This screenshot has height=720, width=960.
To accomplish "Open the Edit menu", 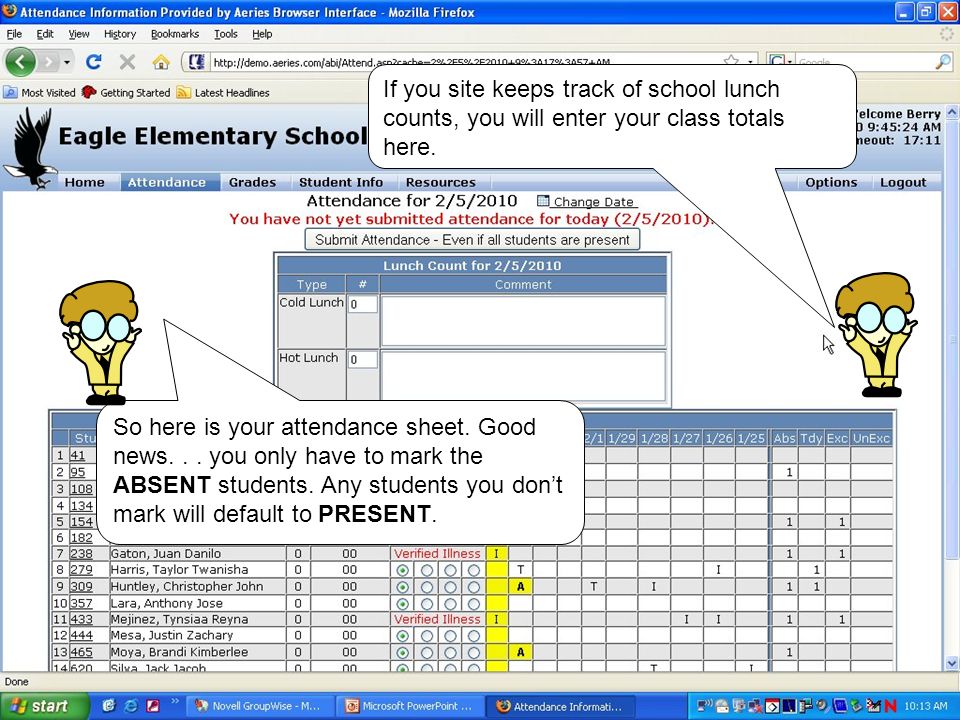I will click(45, 34).
